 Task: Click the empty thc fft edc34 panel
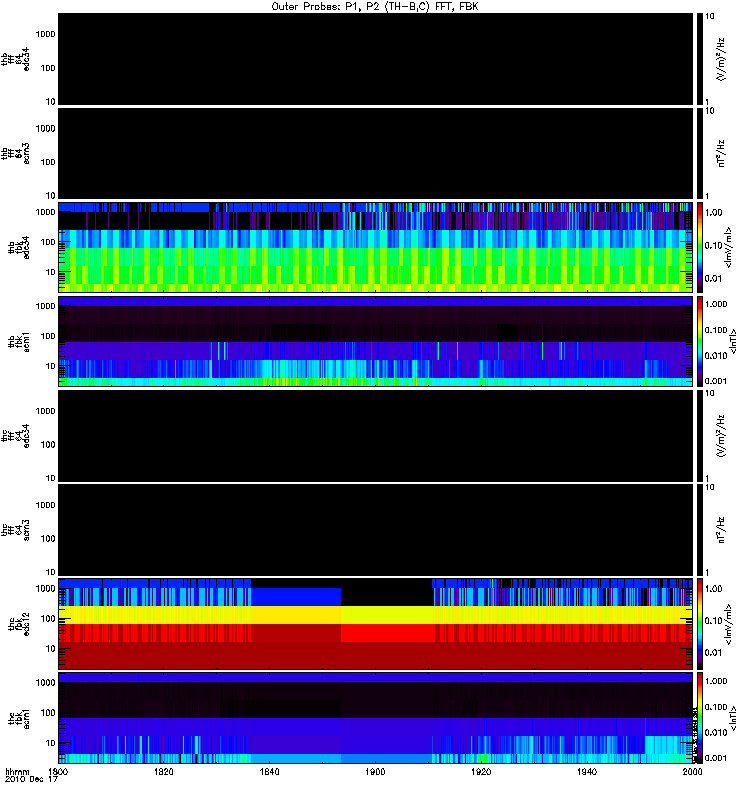pyautogui.click(x=376, y=436)
